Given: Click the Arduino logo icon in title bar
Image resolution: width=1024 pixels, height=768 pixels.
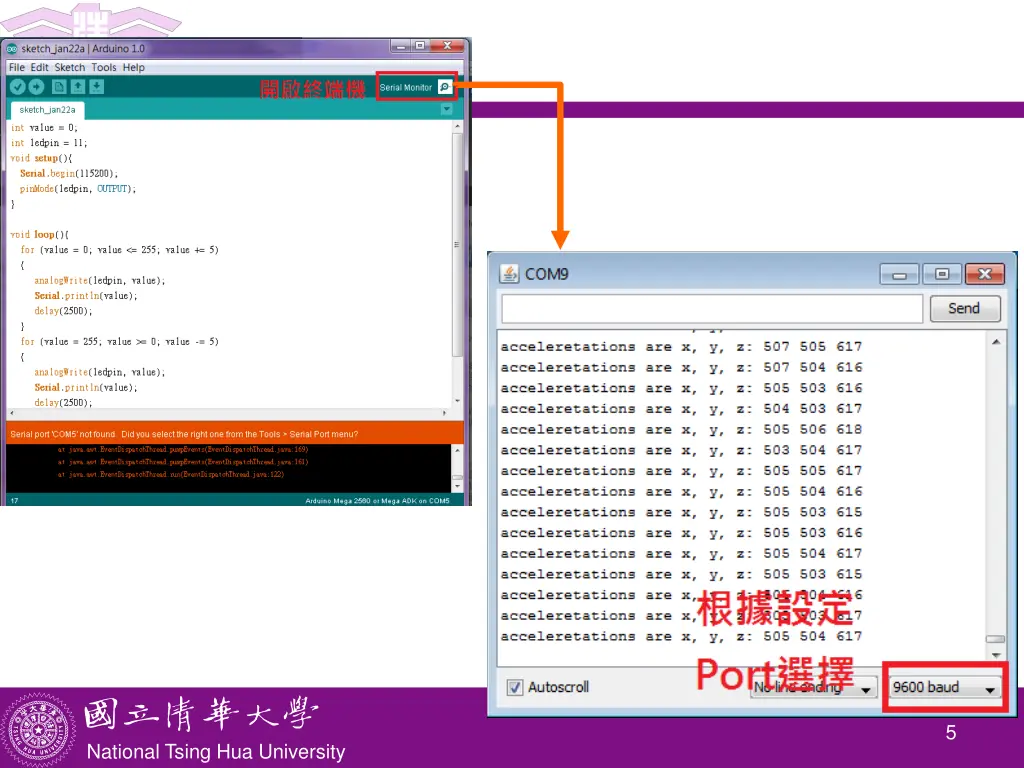Looking at the screenshot, I should [x=12, y=49].
